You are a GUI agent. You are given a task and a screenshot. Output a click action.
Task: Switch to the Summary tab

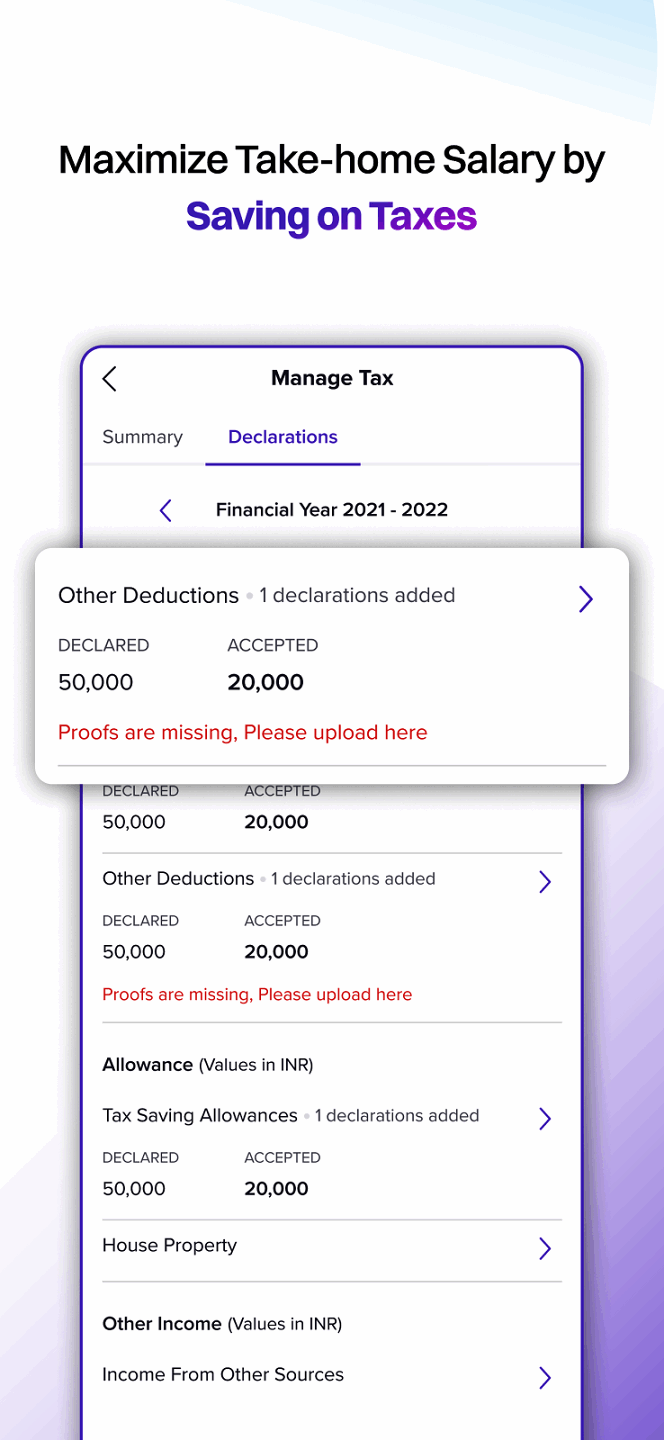coord(142,437)
